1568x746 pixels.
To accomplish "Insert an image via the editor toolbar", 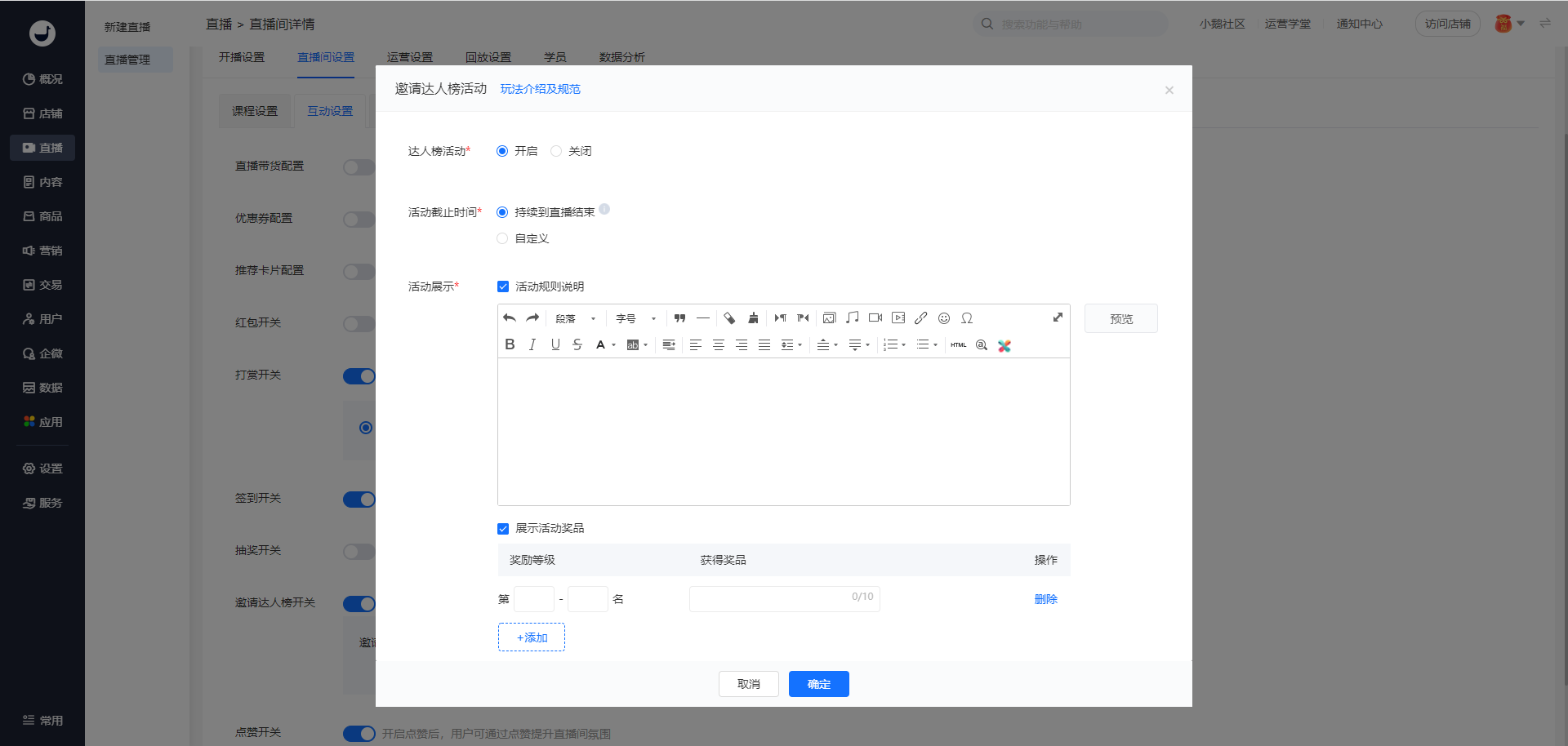I will pos(829,318).
